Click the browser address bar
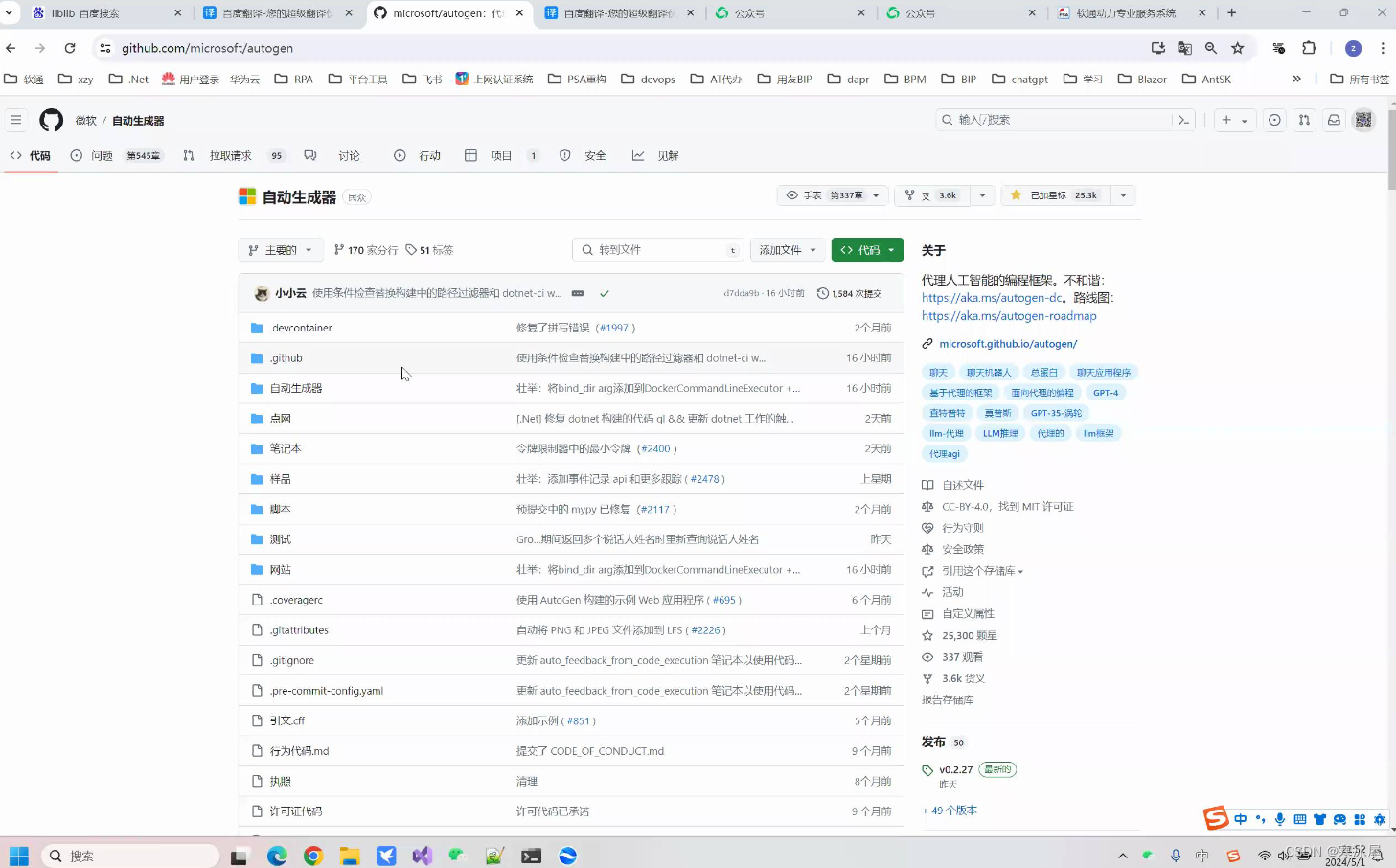The image size is (1396, 868). 623,48
